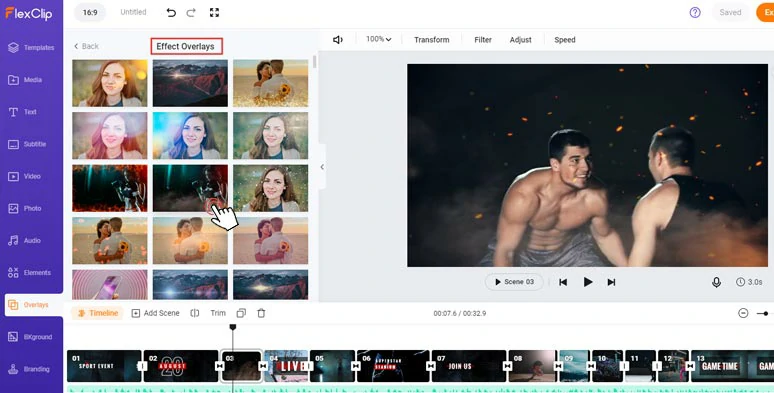
Task: Select scene 04 LIVE in timeline
Action: tap(286, 366)
